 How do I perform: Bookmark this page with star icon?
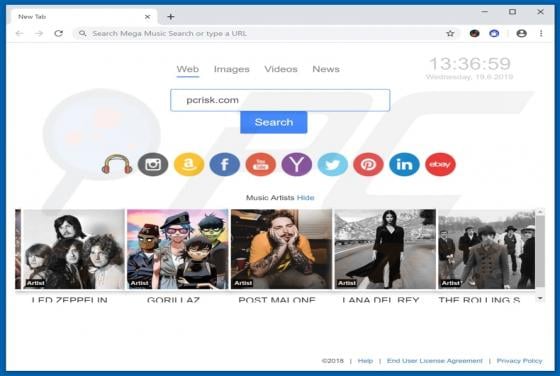(450, 34)
